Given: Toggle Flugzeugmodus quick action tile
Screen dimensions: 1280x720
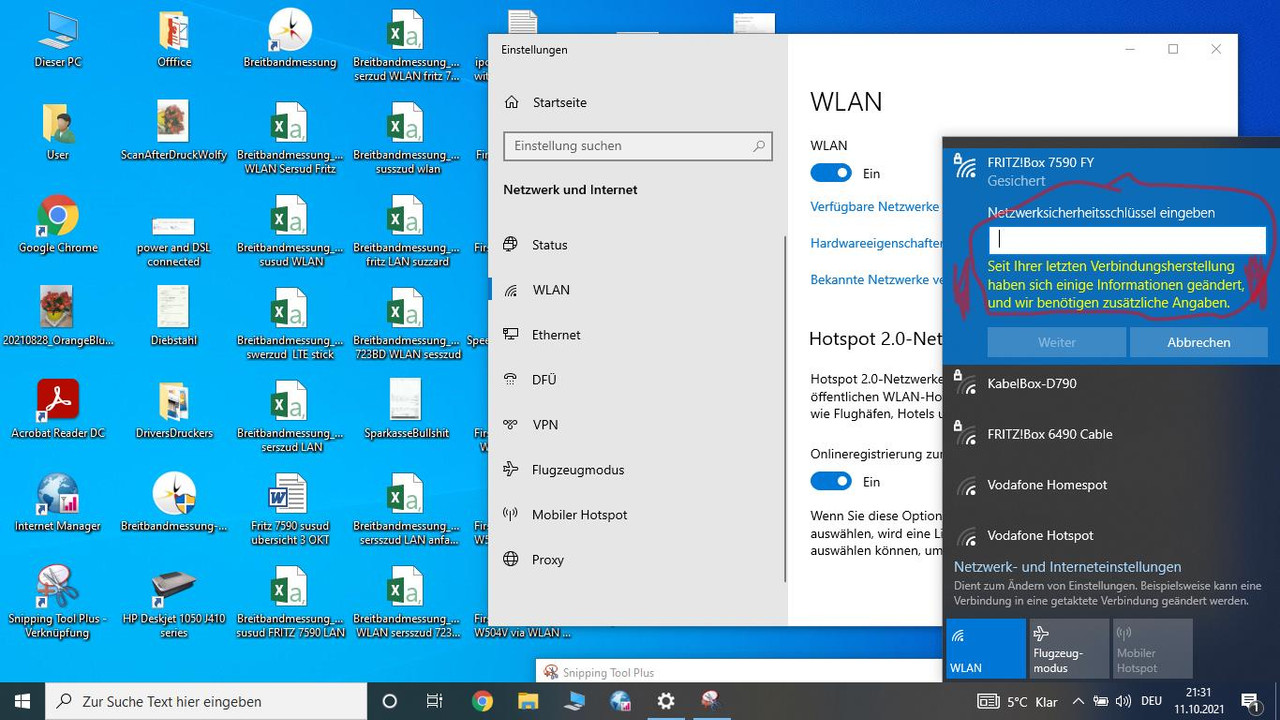Looking at the screenshot, I should click(1069, 648).
